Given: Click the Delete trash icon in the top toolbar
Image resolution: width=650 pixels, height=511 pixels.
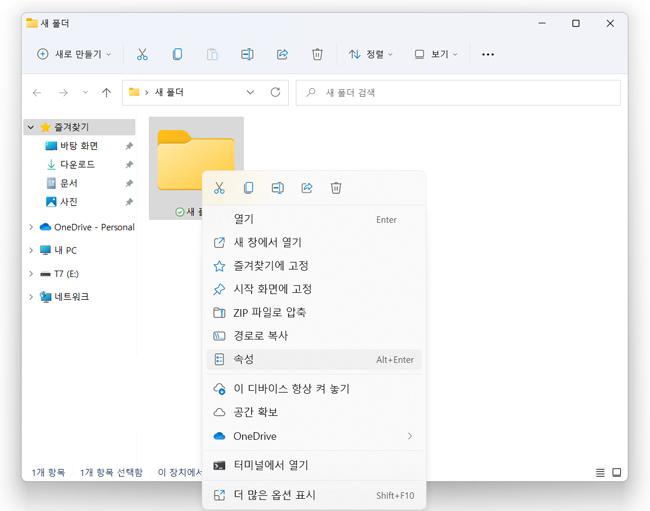Looking at the screenshot, I should (317, 54).
